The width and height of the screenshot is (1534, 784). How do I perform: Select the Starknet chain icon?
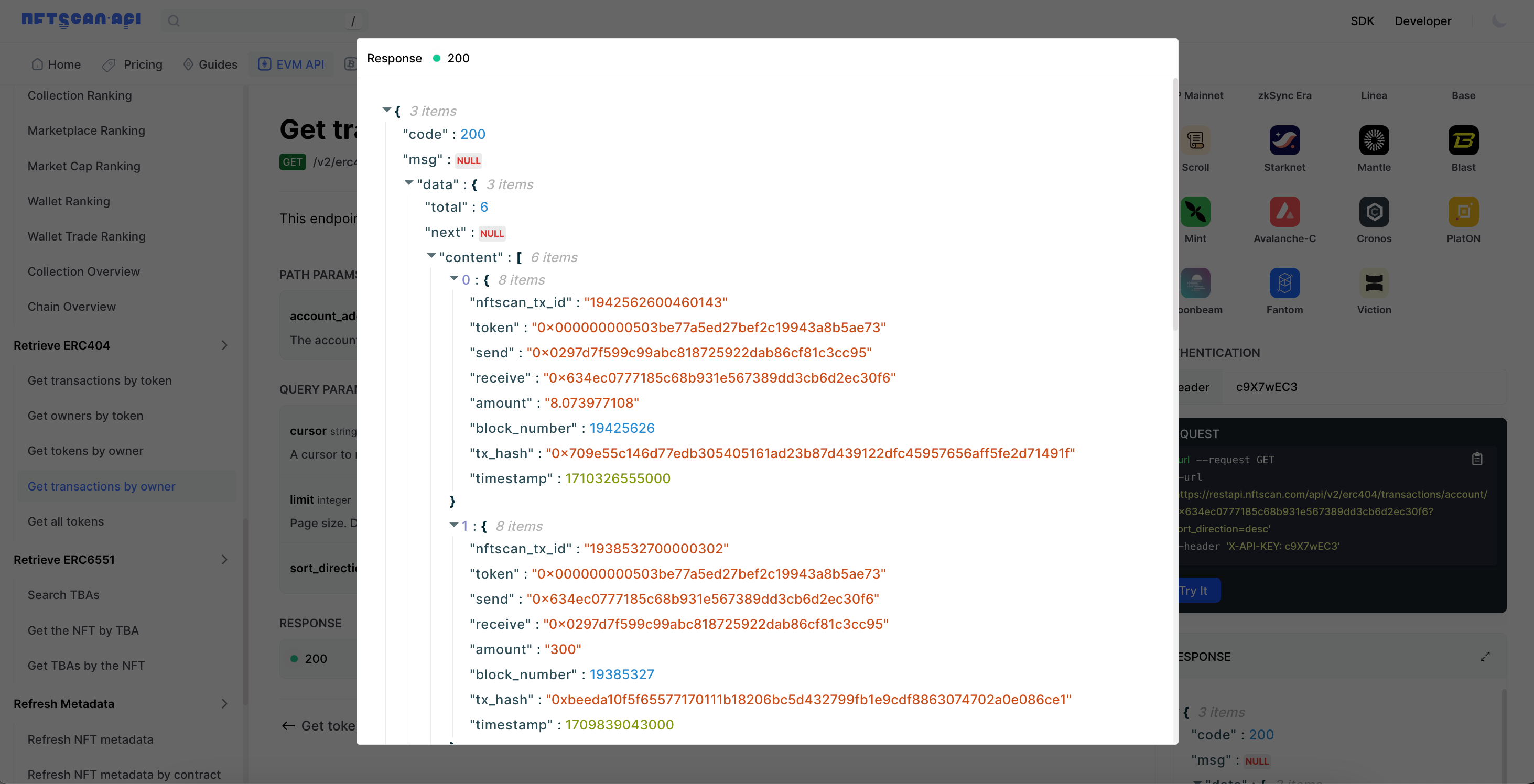coord(1284,140)
